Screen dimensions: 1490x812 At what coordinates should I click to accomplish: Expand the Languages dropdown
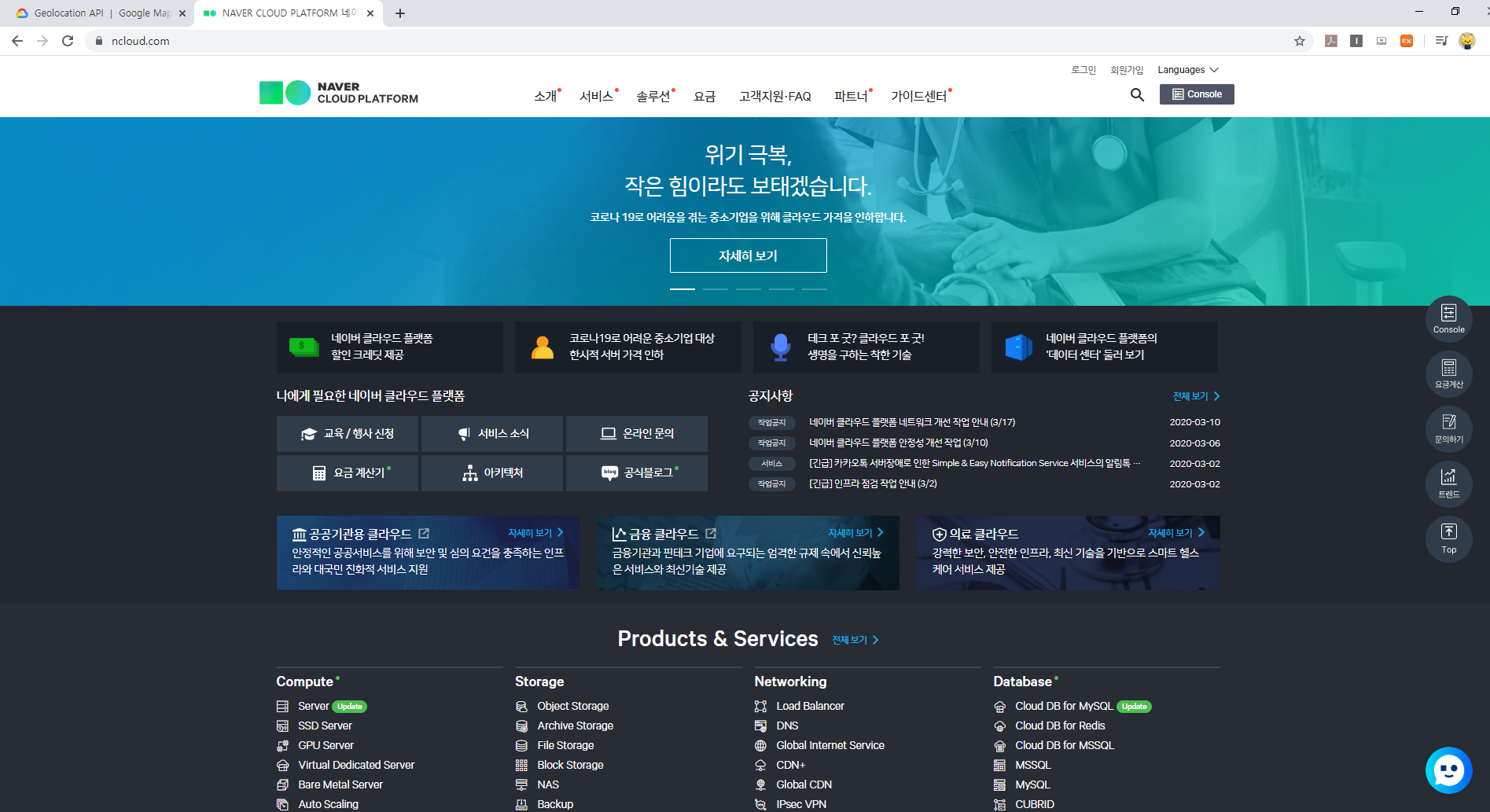(x=1188, y=70)
